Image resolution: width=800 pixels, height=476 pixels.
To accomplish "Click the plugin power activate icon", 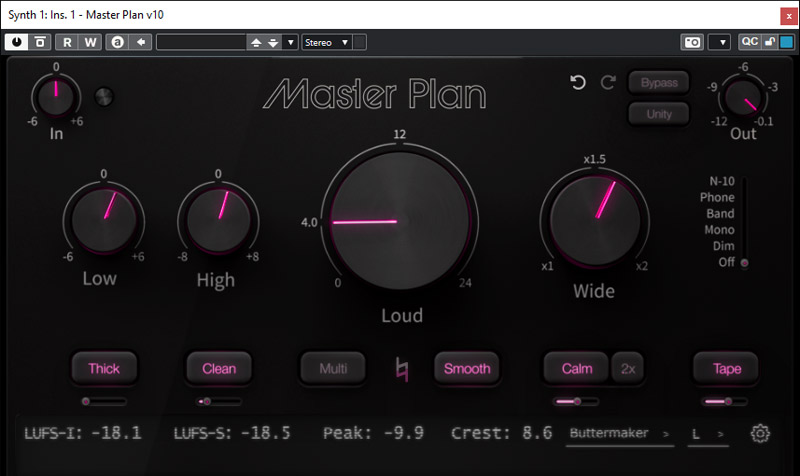I will pyautogui.click(x=18, y=42).
